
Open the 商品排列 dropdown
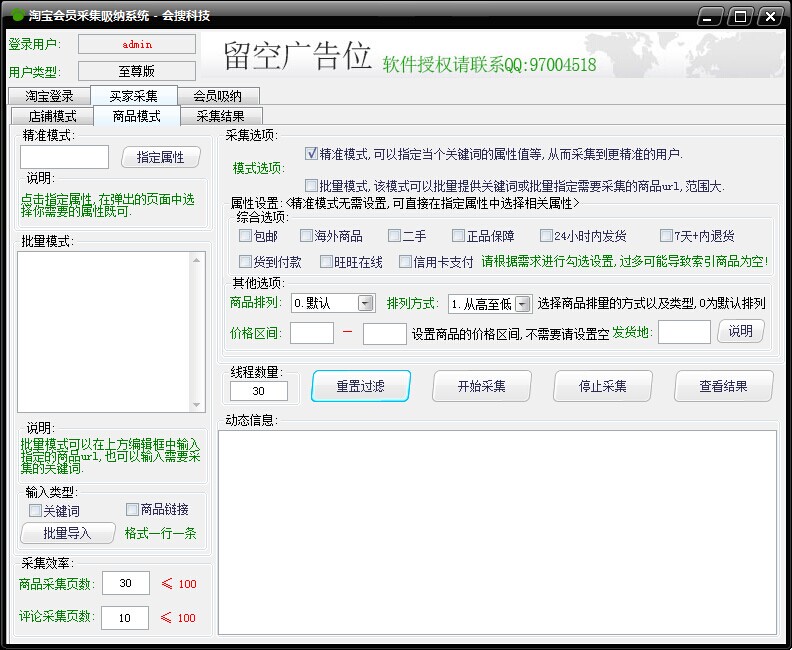pos(365,303)
